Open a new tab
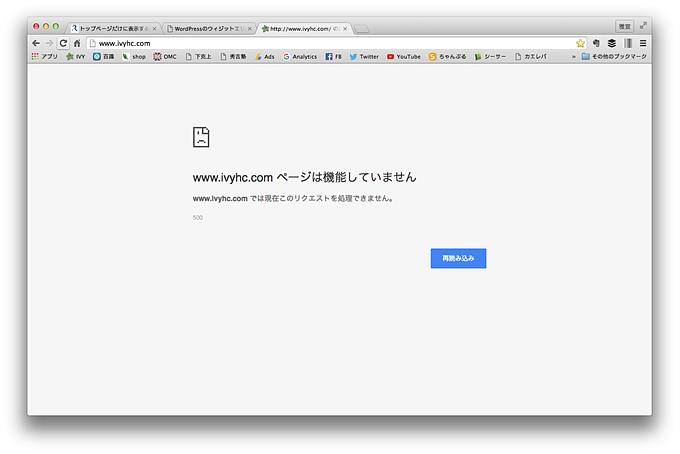The image size is (680, 454). pyautogui.click(x=362, y=29)
